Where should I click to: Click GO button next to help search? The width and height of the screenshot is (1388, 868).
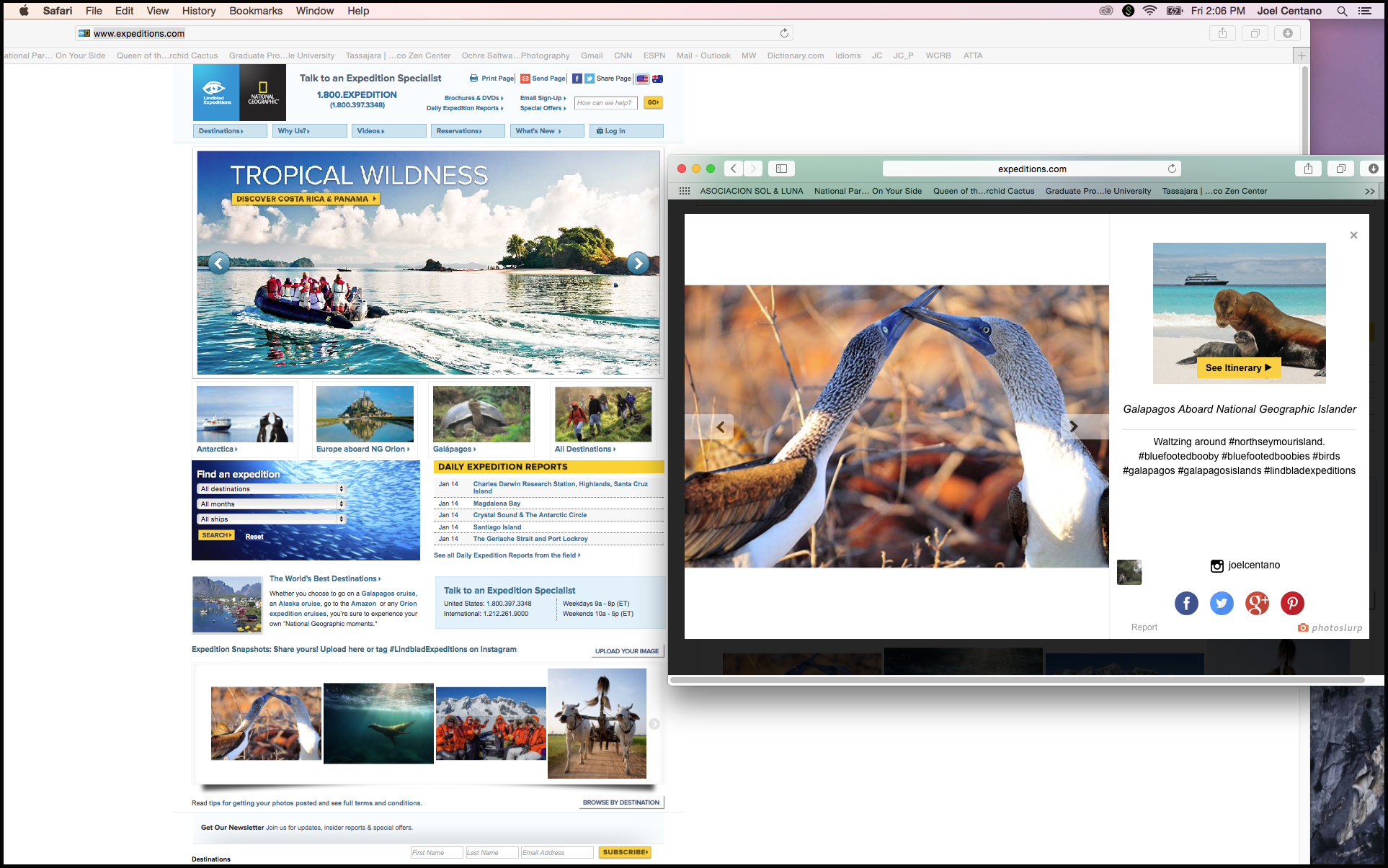click(653, 102)
